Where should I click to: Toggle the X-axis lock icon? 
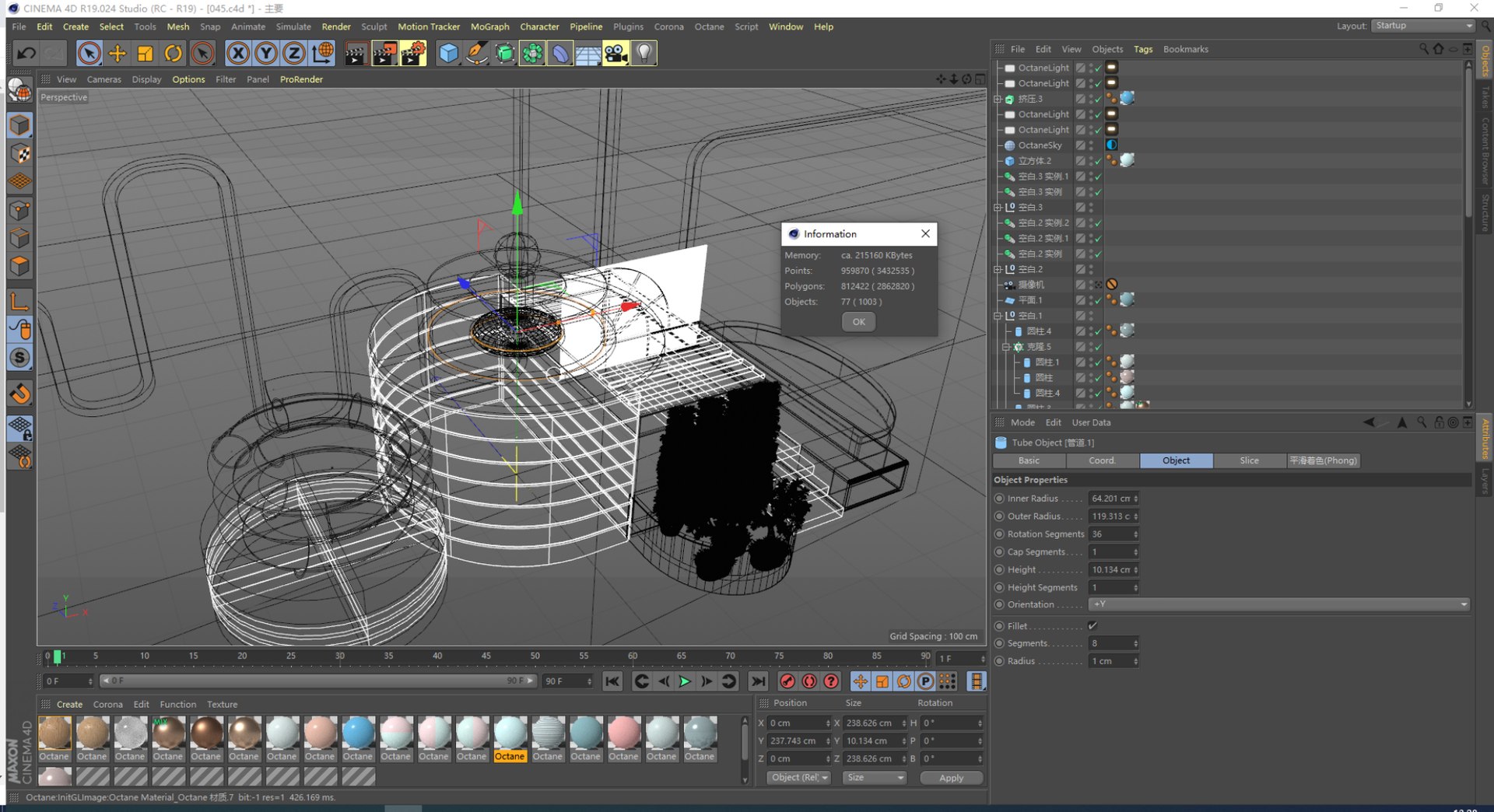[238, 54]
